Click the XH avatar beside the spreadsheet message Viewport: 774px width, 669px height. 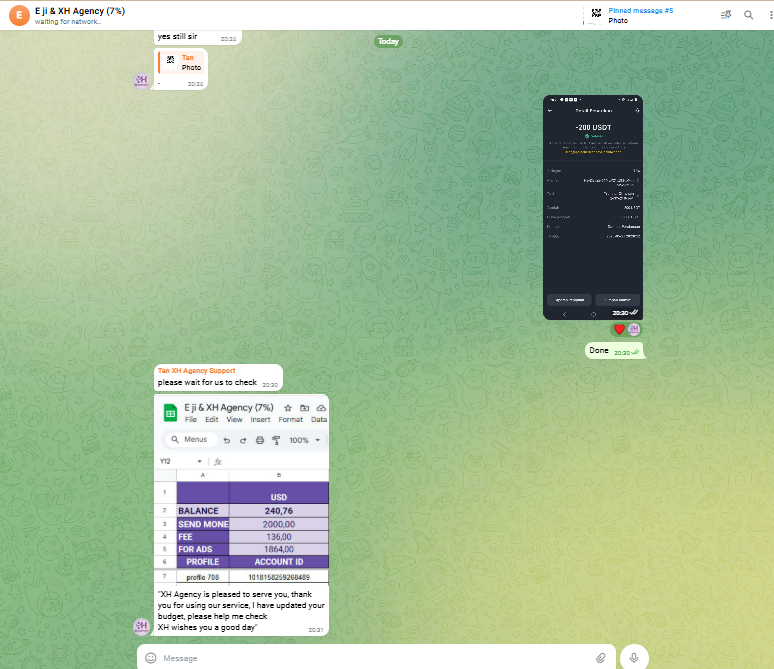141,626
